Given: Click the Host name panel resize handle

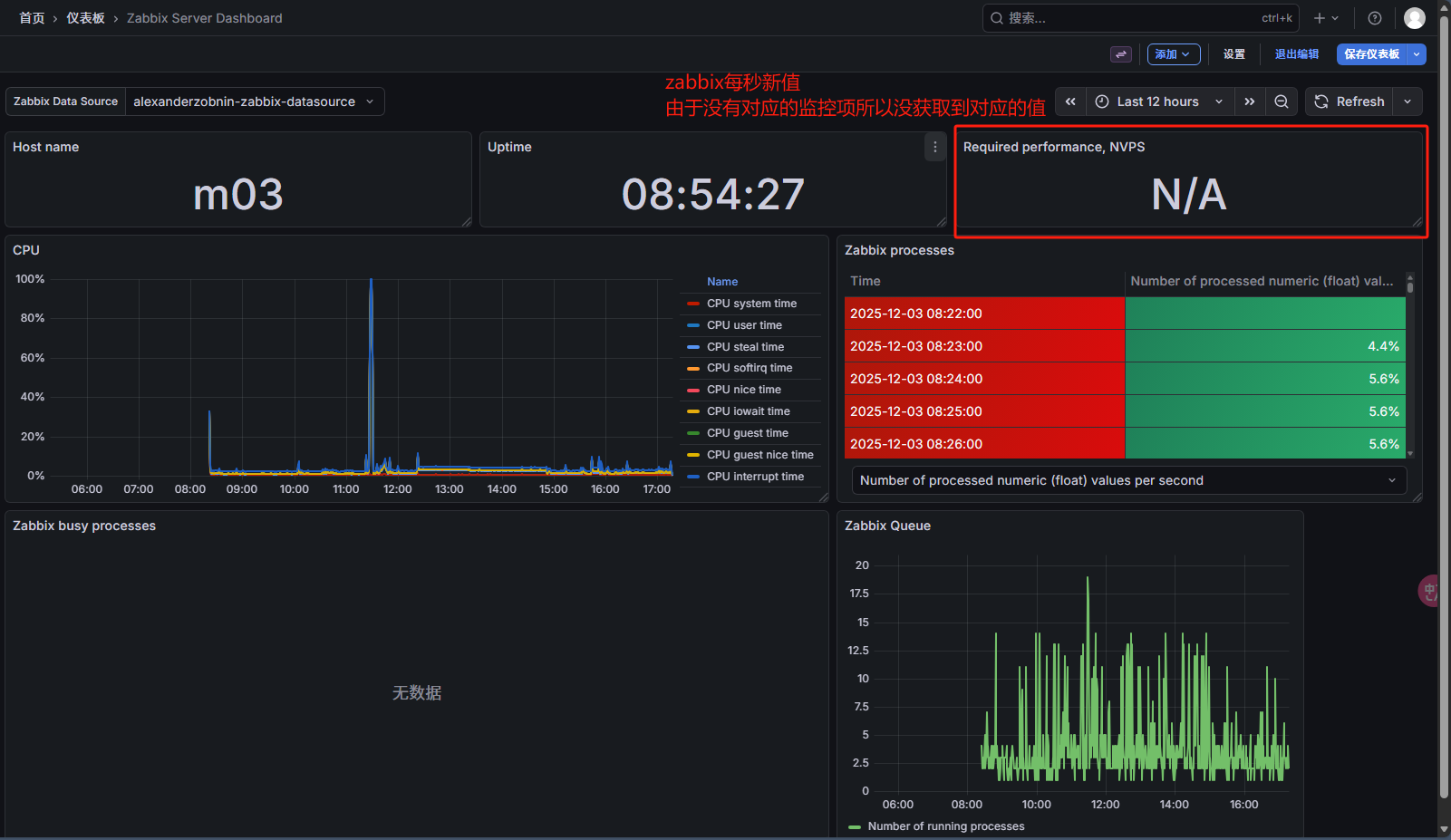Looking at the screenshot, I should point(466,222).
